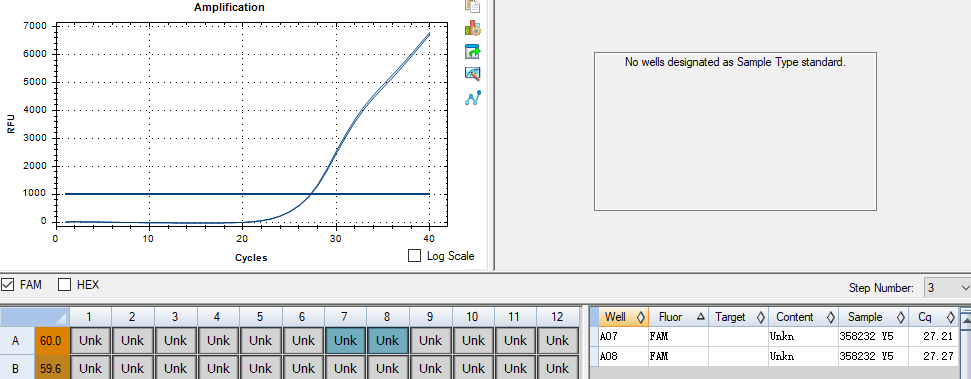This screenshot has width=971, height=379.
Task: Select the A08 row in results table
Action: coord(773,356)
